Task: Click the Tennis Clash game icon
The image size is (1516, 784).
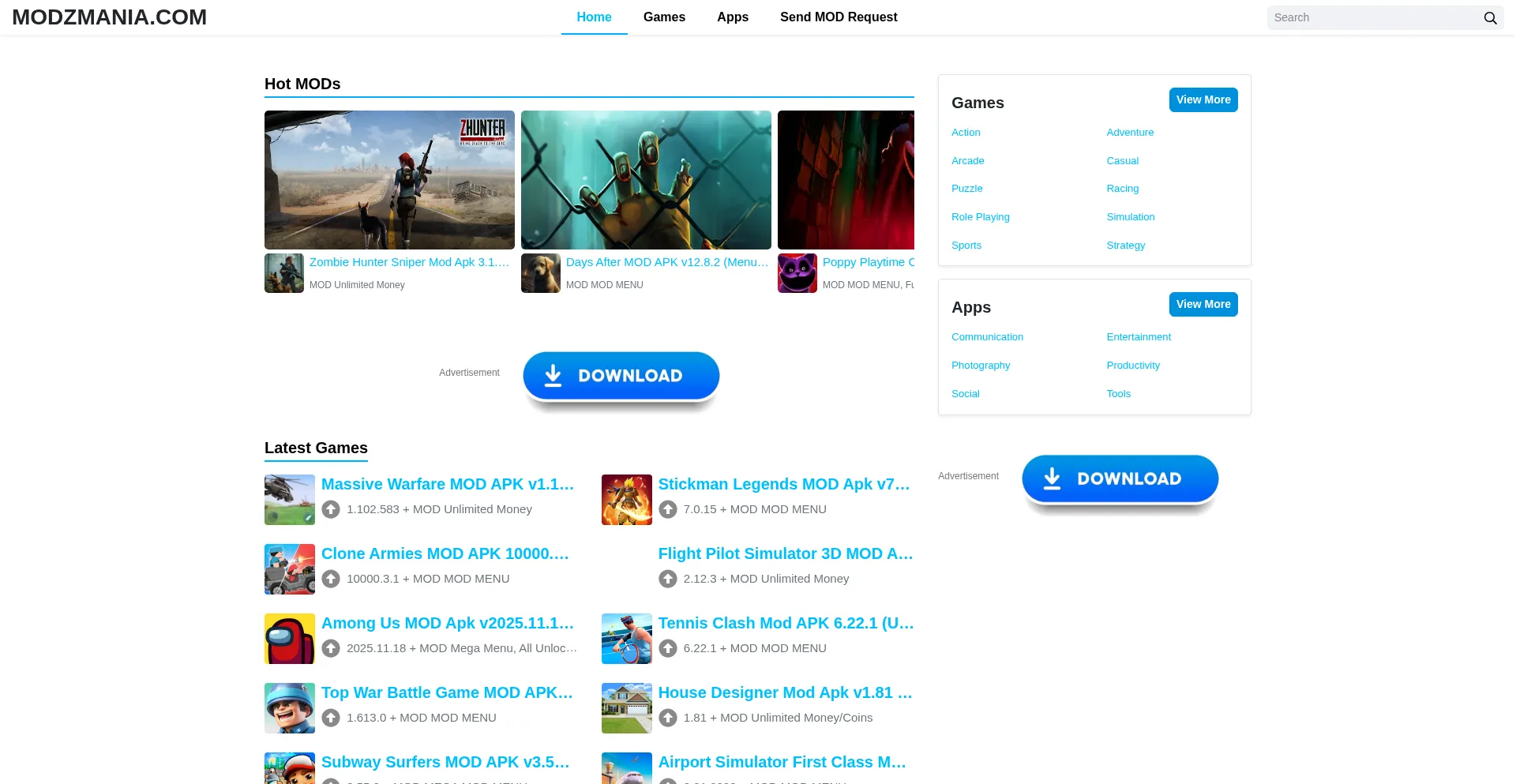Action: (x=626, y=639)
